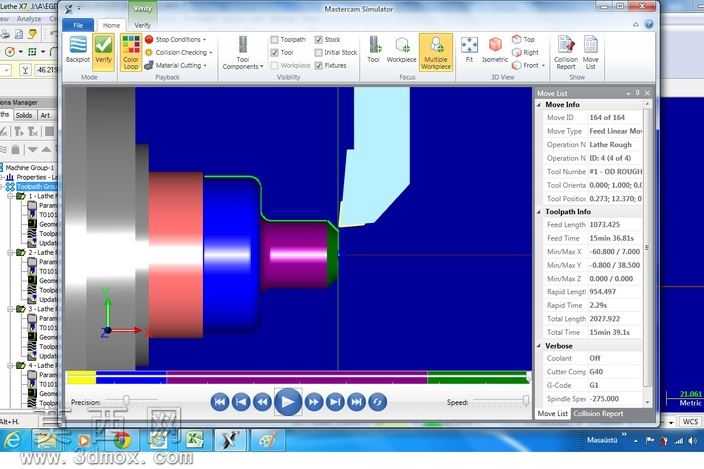Step forward in simulation
Image resolution: width=704 pixels, height=469 pixels.
pos(314,402)
